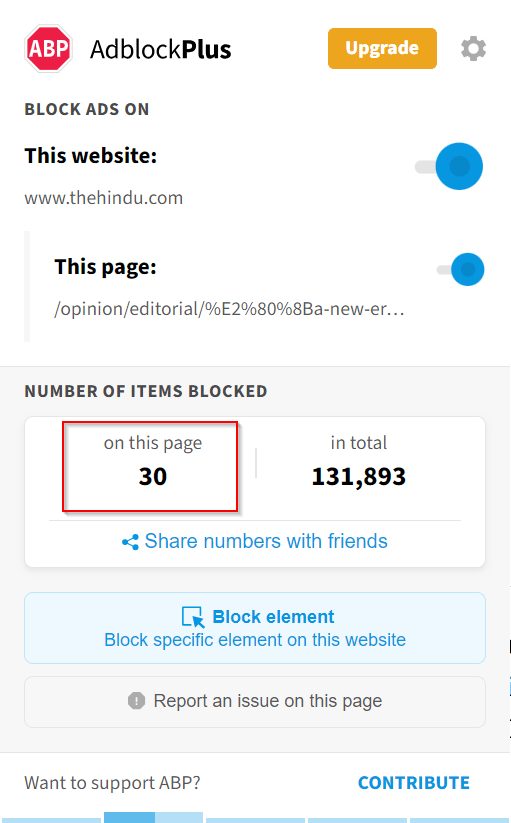Open settings via the gear icon
This screenshot has height=823, width=511.
click(x=473, y=49)
